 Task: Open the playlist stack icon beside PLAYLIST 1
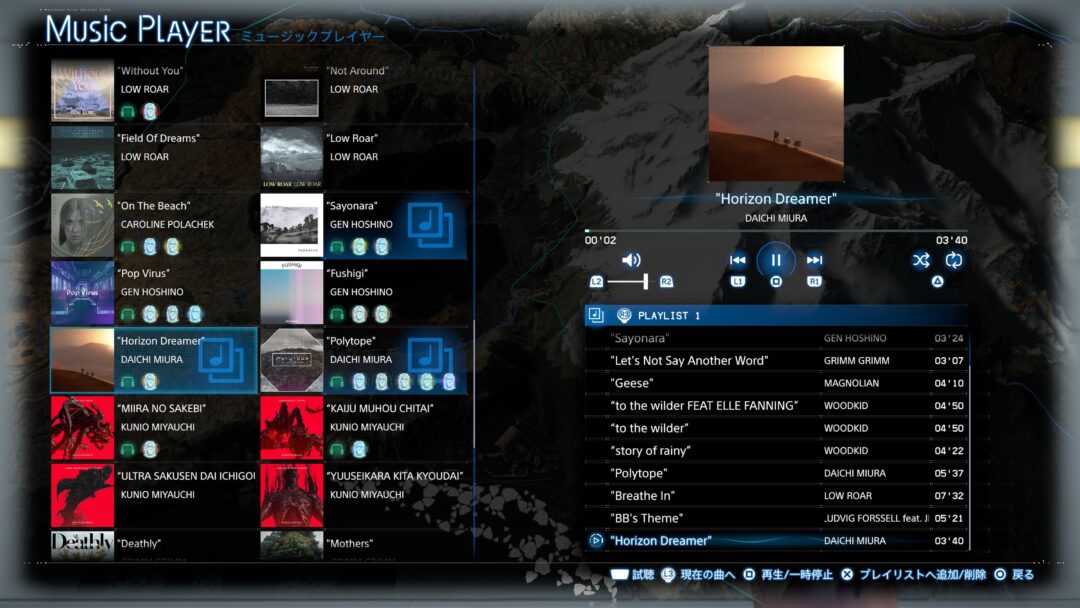(x=596, y=315)
